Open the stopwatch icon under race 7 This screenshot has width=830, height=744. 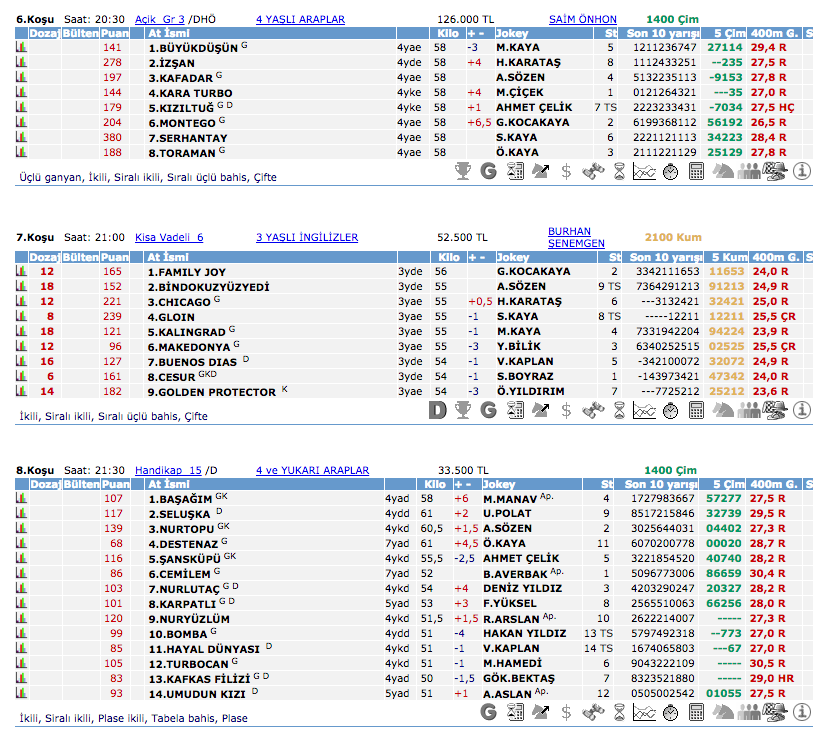click(x=671, y=410)
